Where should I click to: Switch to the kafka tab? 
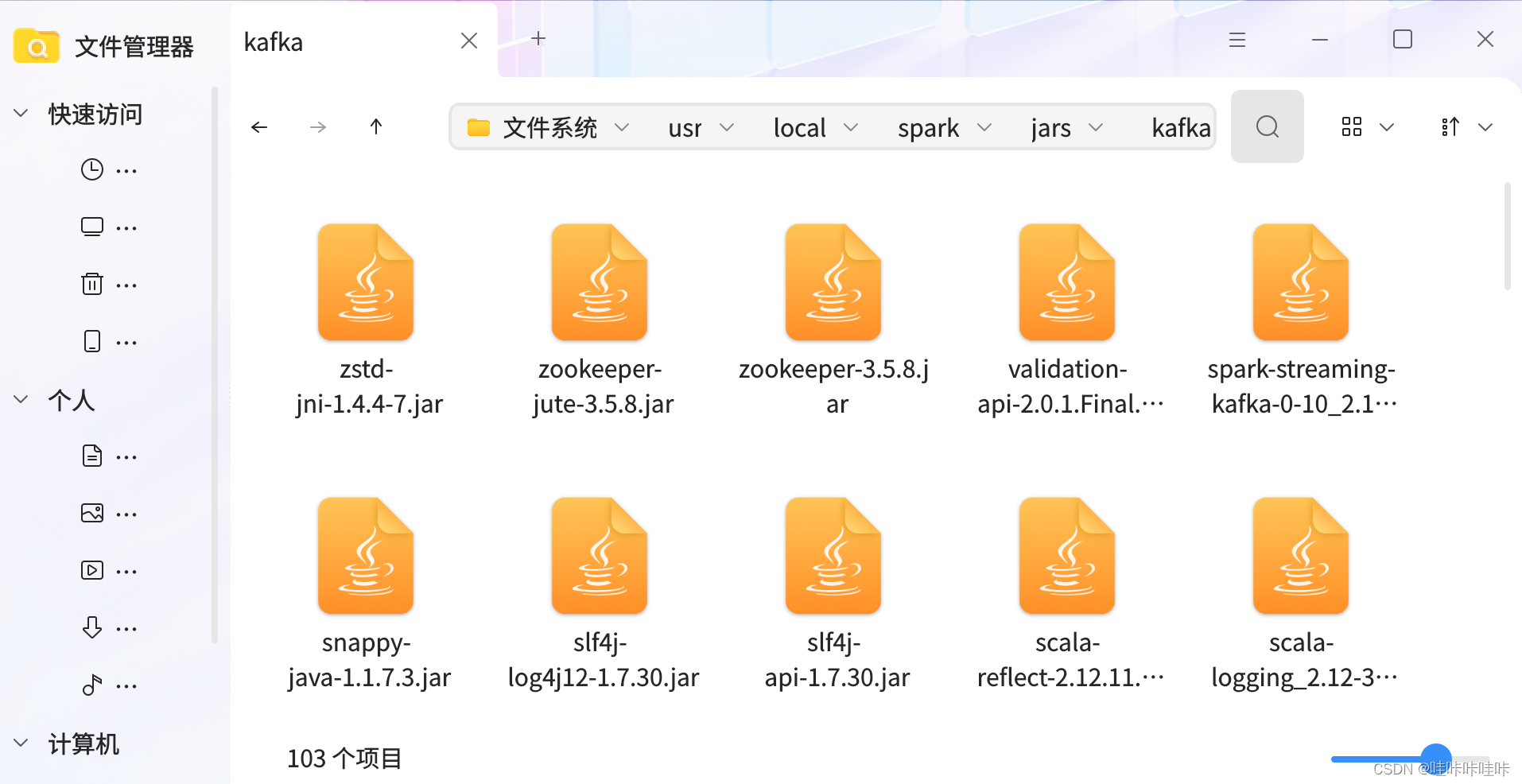(x=364, y=41)
